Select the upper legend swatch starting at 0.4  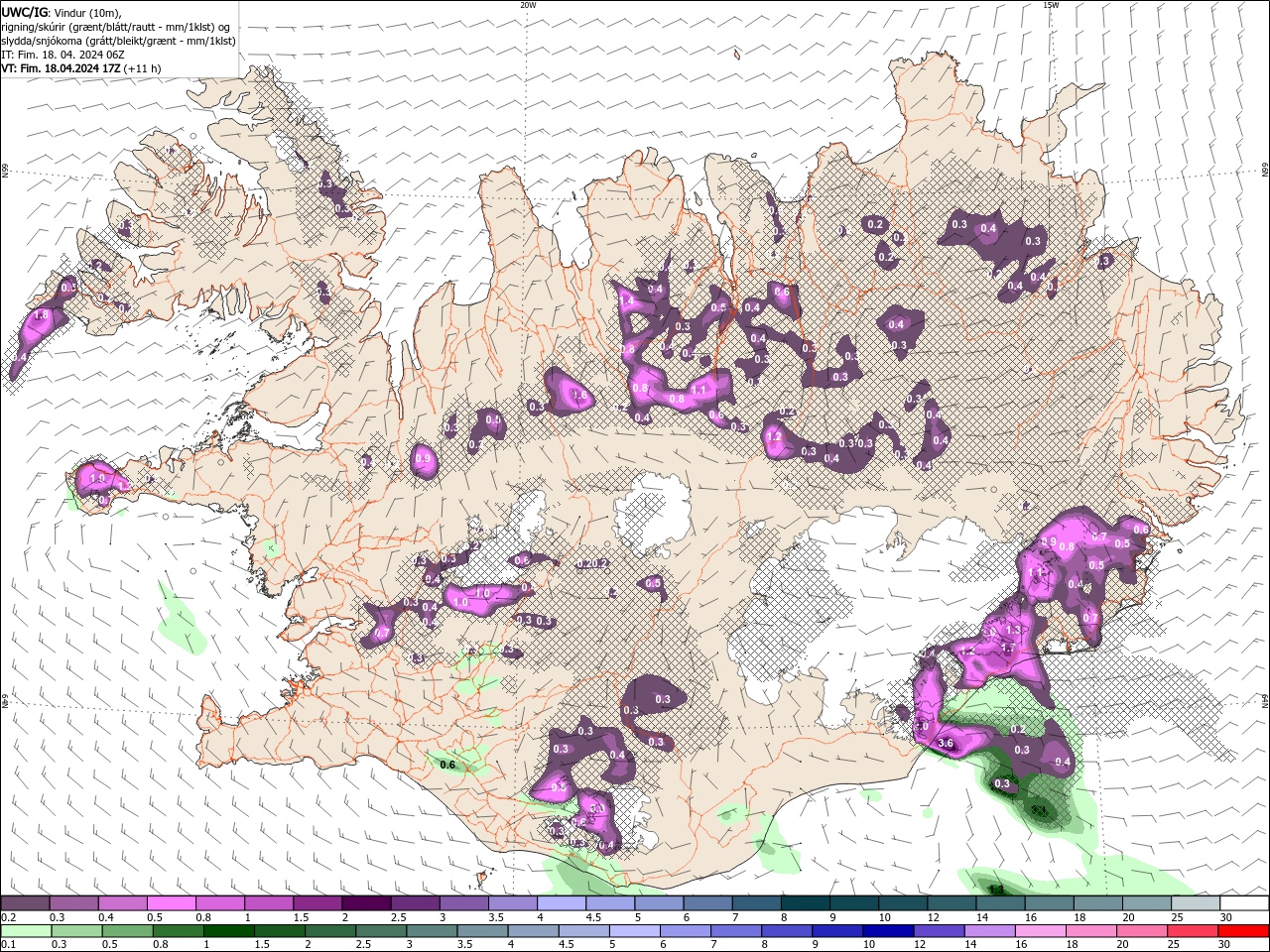[x=123, y=903]
